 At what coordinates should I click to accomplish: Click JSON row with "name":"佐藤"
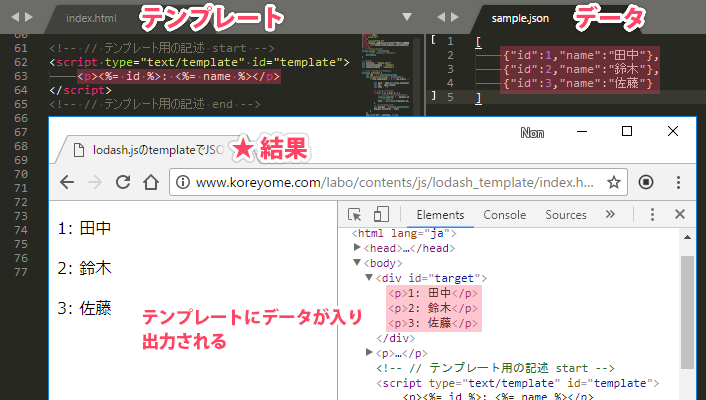click(578, 83)
